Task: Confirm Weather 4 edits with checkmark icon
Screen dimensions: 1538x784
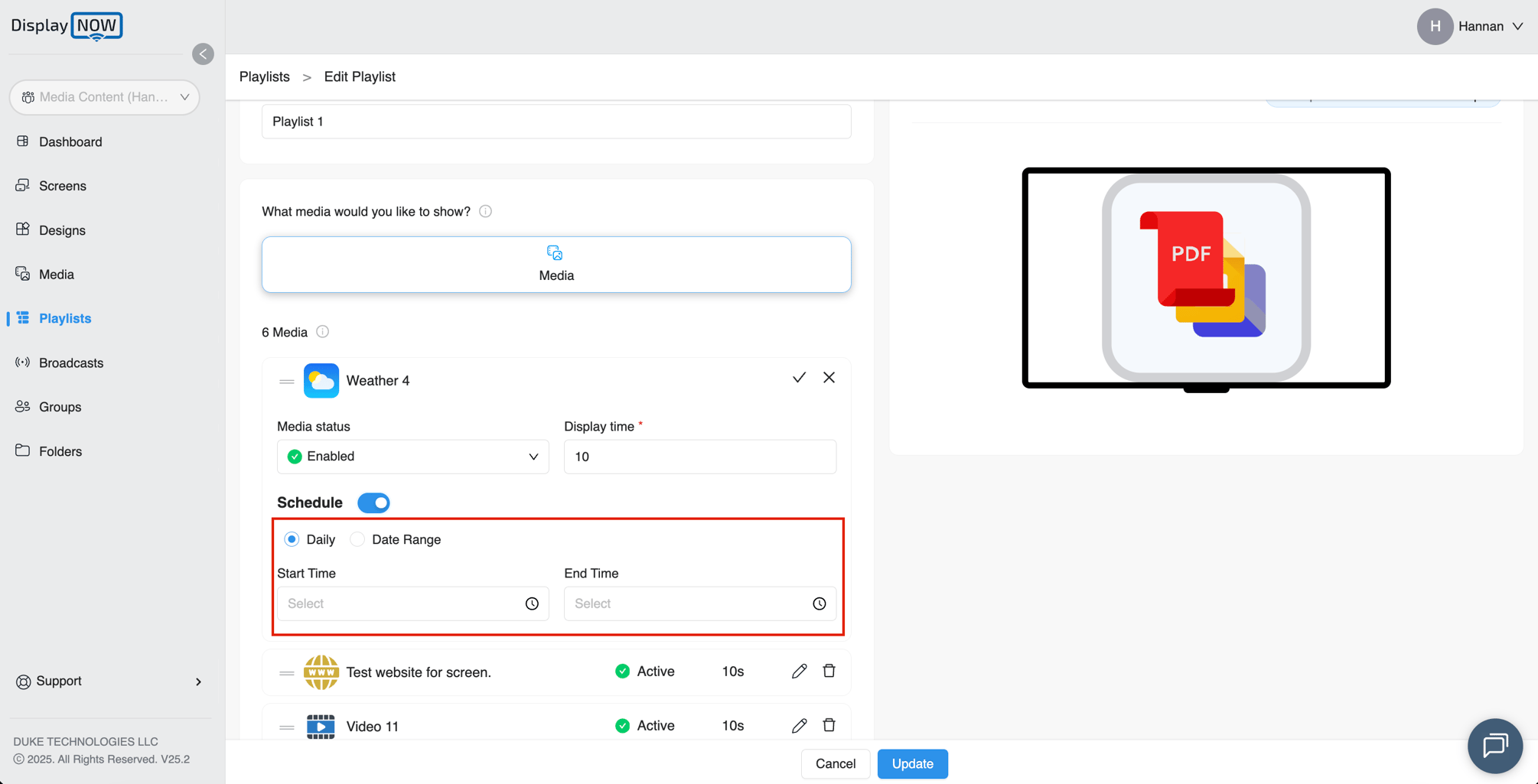Action: (x=799, y=378)
